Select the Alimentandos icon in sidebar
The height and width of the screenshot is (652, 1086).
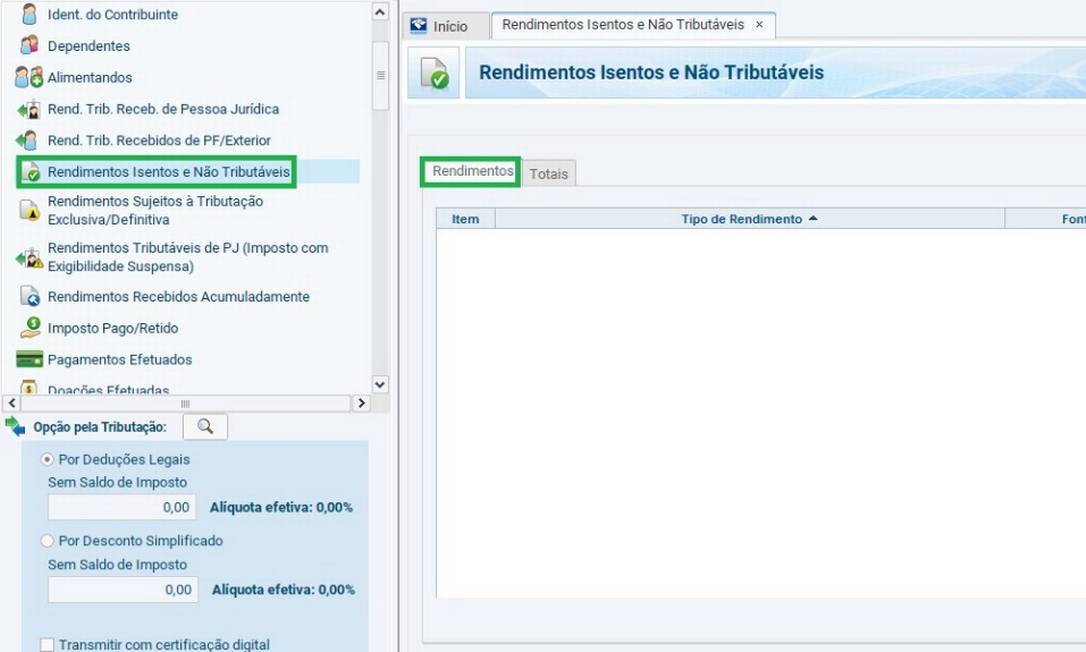(x=29, y=78)
